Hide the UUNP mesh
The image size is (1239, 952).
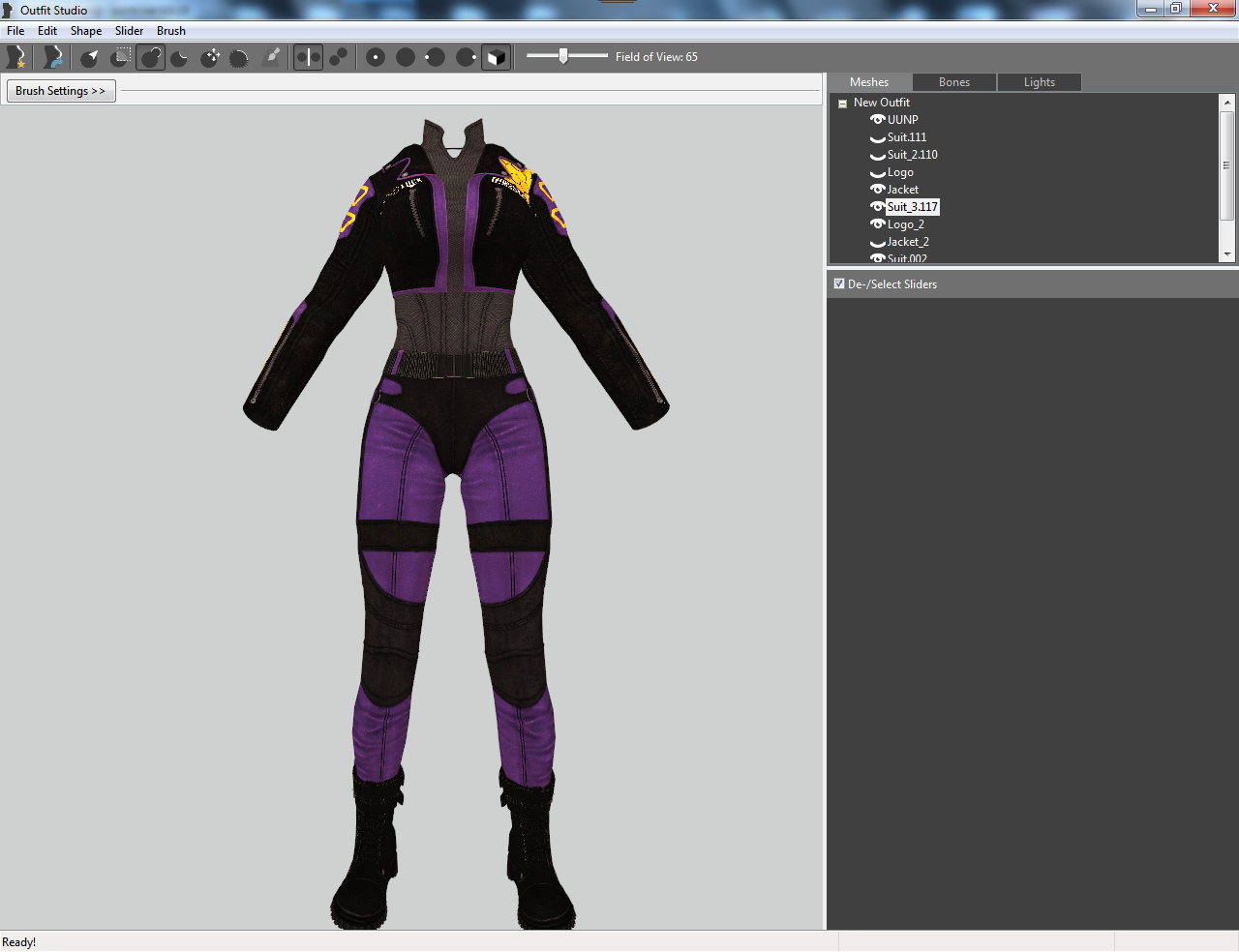tap(878, 120)
